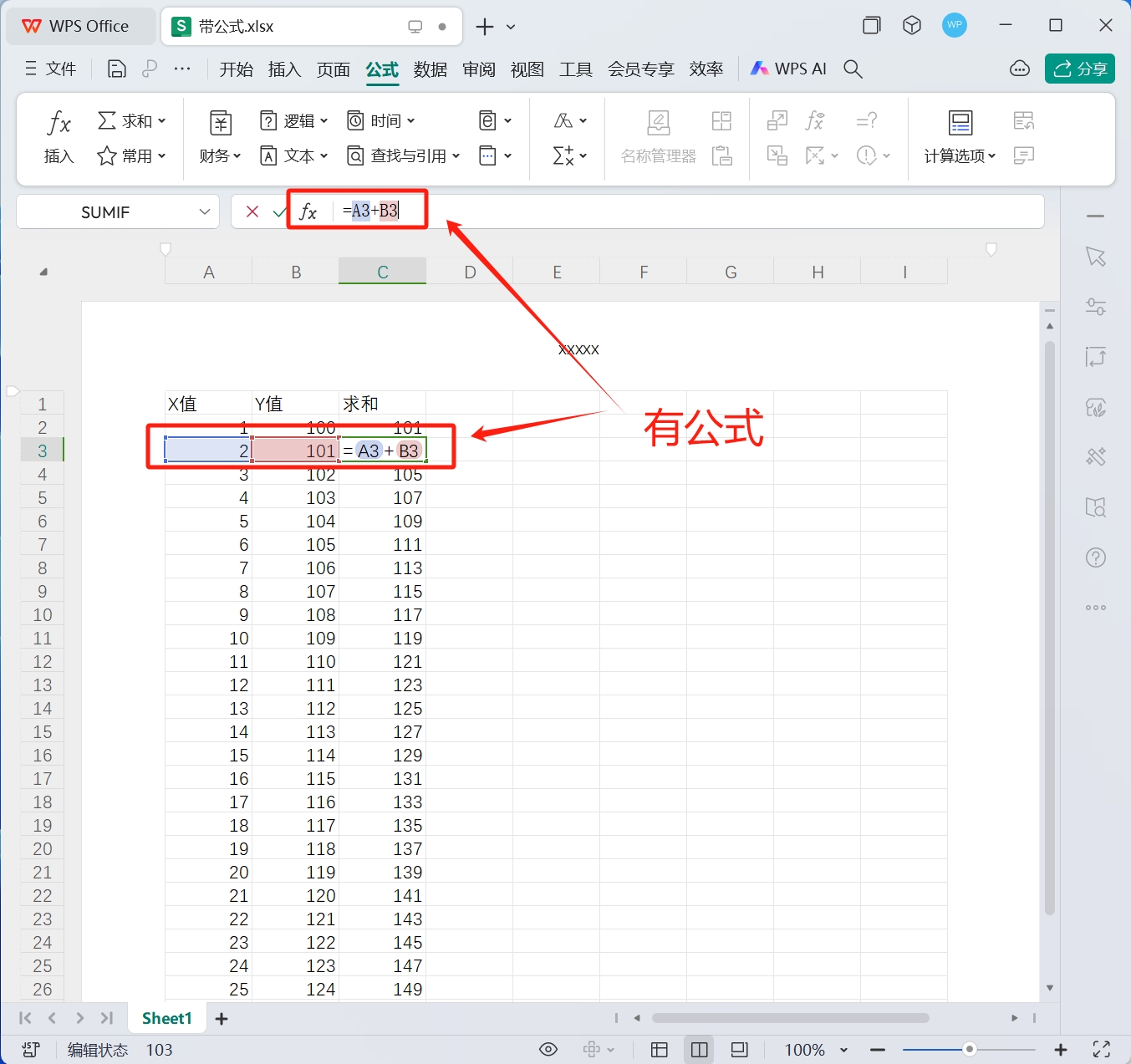Click the WPS AI icon
Viewport: 1131px width, 1064px height.
(787, 69)
